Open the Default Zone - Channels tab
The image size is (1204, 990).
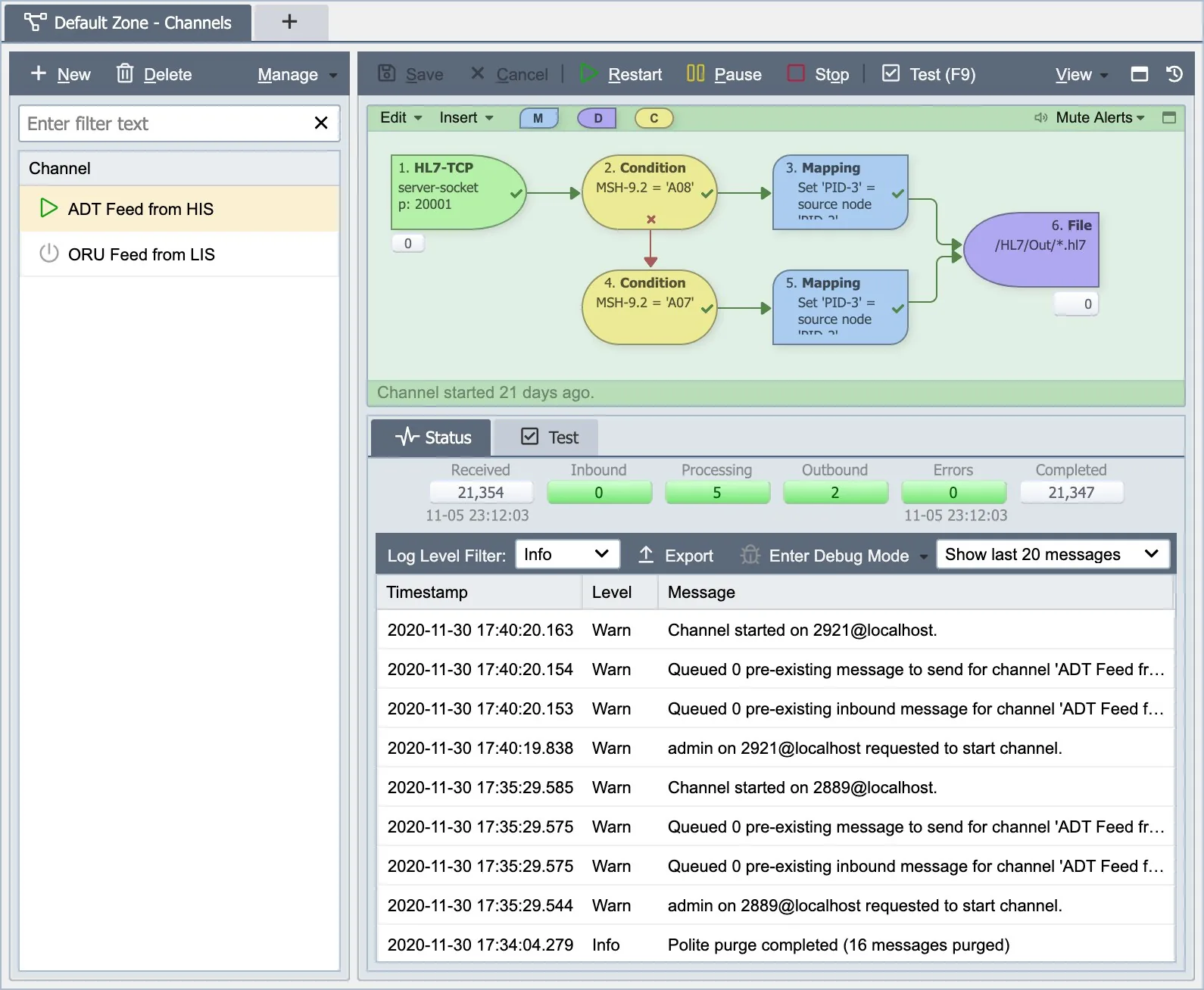pyautogui.click(x=128, y=23)
